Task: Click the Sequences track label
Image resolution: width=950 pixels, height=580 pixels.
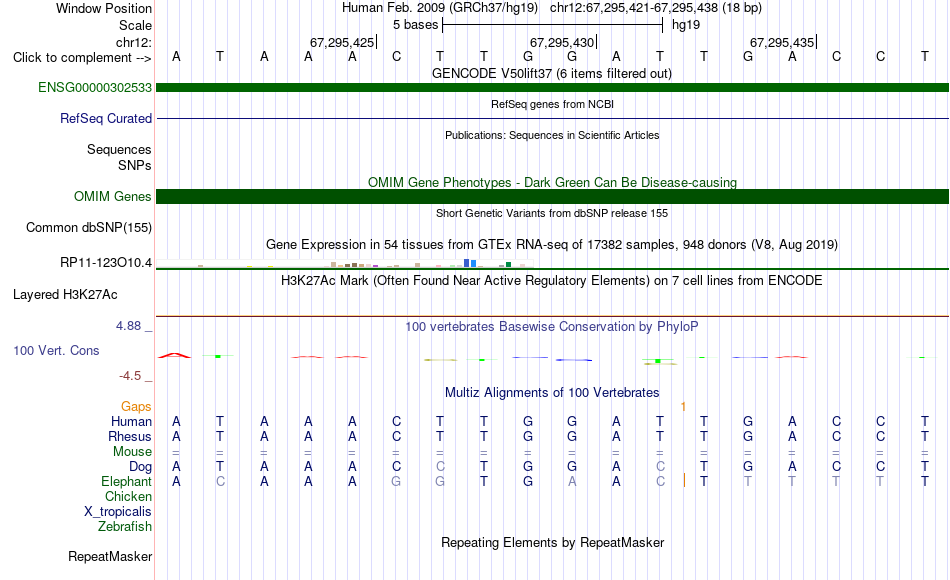Action: (119, 150)
